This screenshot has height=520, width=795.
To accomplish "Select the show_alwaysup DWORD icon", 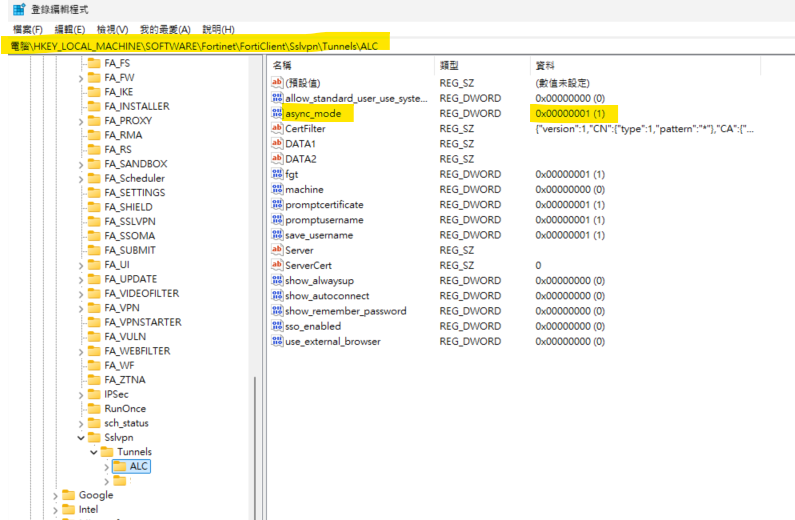I will 277,280.
